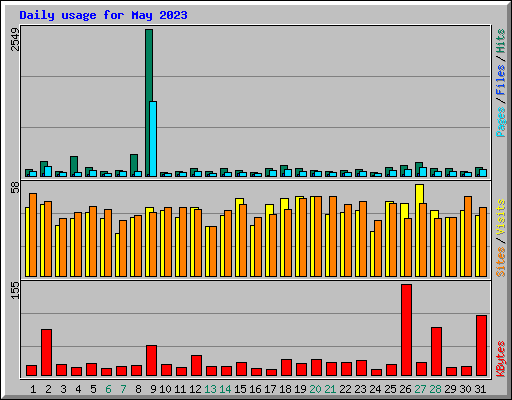Screen dimensions: 512x400
Task: Click the green Hits bar for day 8
Action: (x=134, y=165)
